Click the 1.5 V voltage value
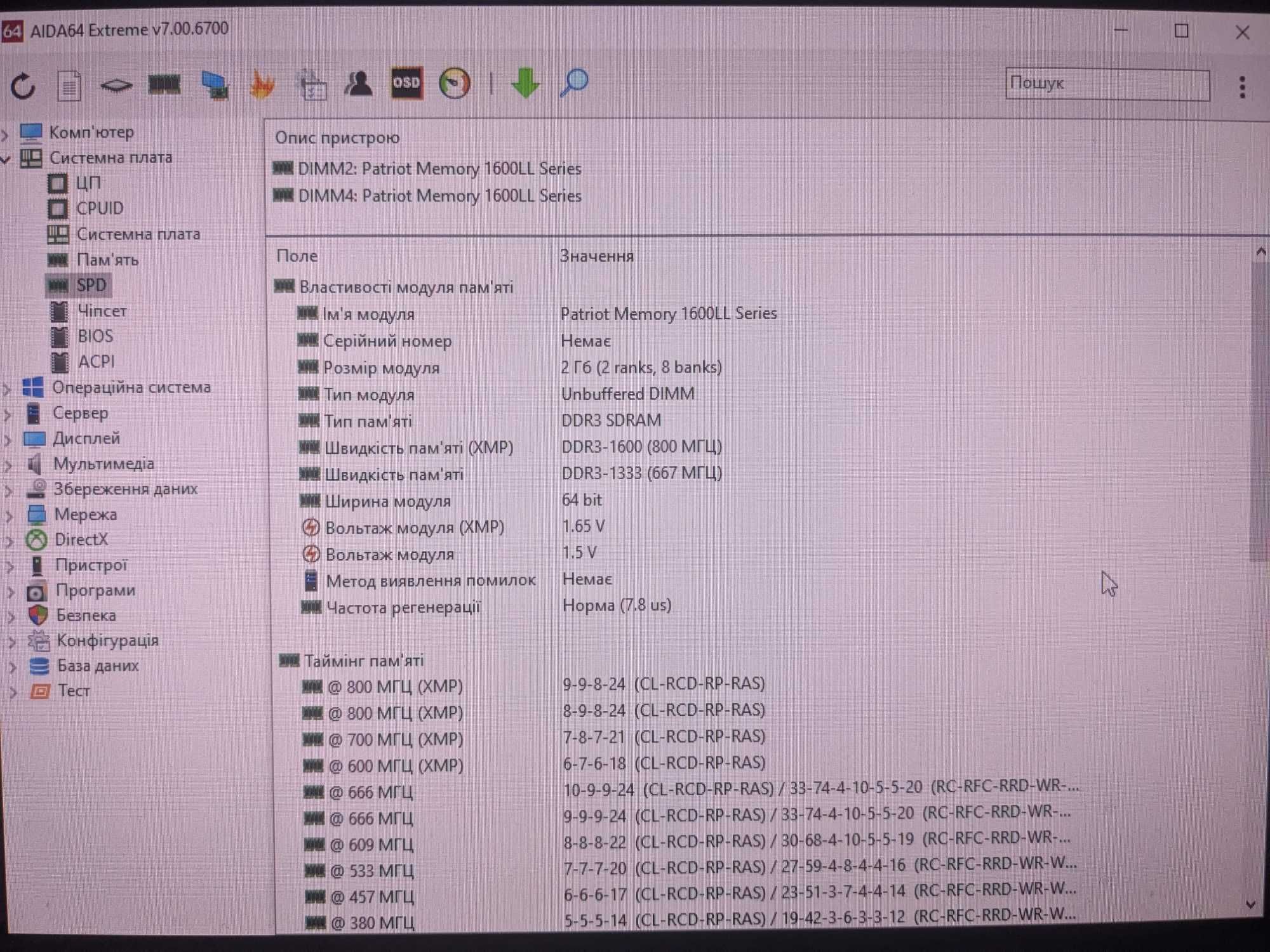 (579, 553)
